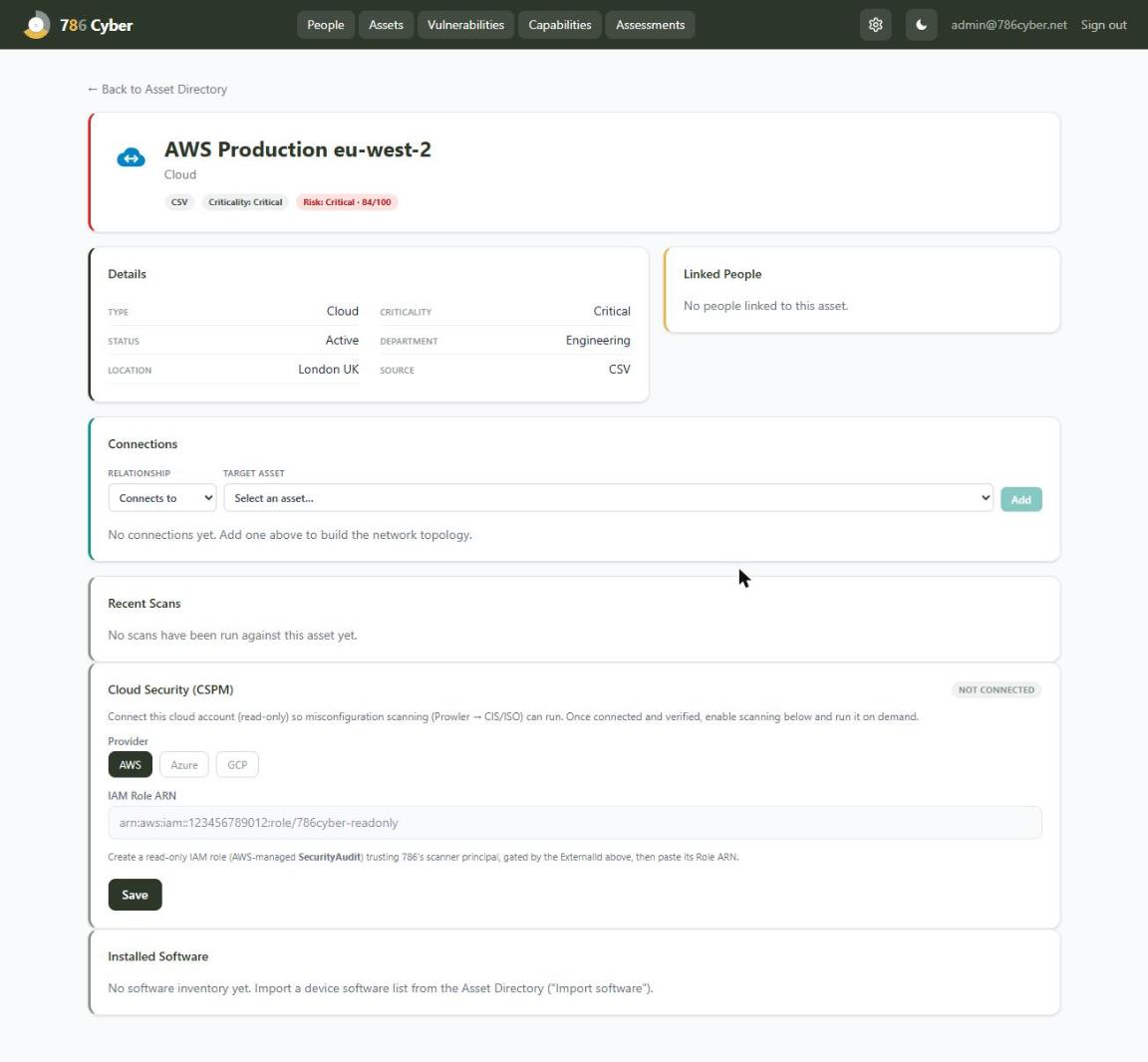Select AWS as provider
1148x1062 pixels.
tap(131, 765)
